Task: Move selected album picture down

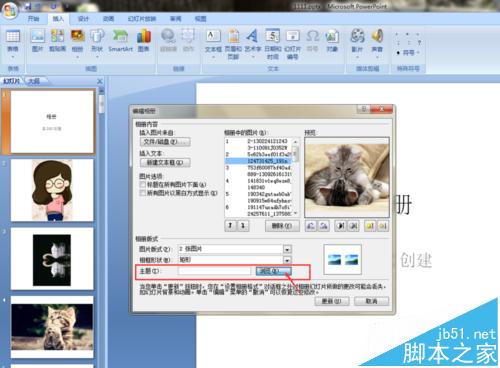Action: click(243, 226)
